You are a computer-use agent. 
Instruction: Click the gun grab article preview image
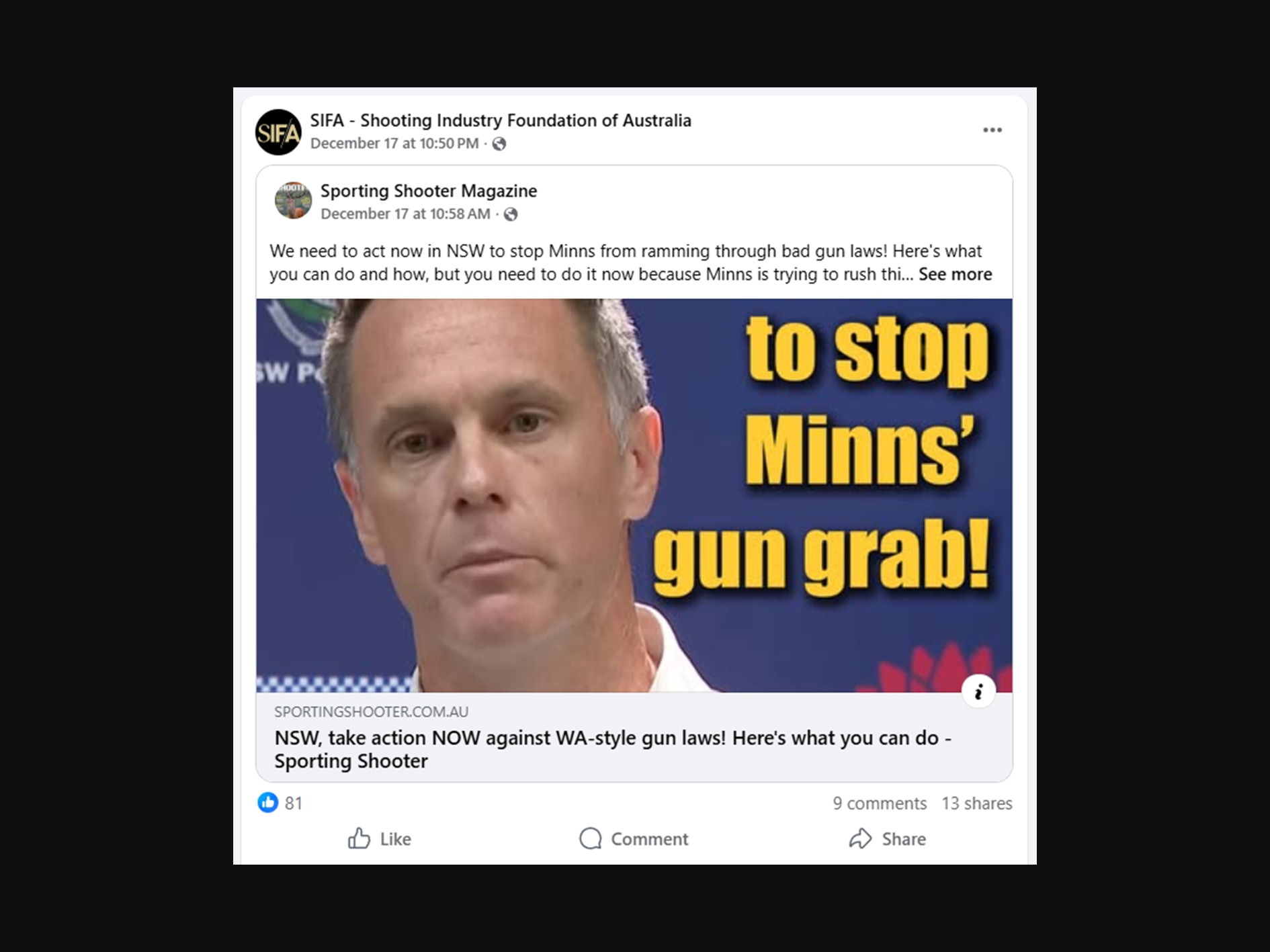(x=634, y=495)
